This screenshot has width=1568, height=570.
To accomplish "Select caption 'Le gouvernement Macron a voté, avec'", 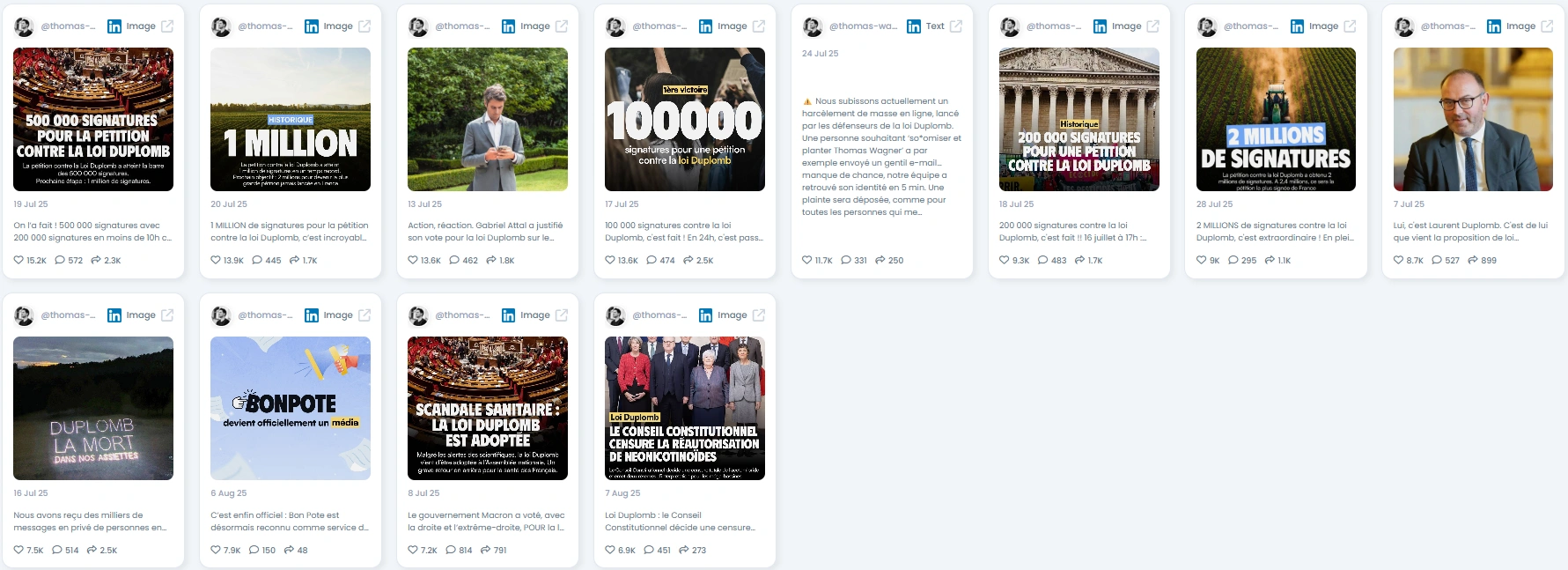I will pos(486,515).
